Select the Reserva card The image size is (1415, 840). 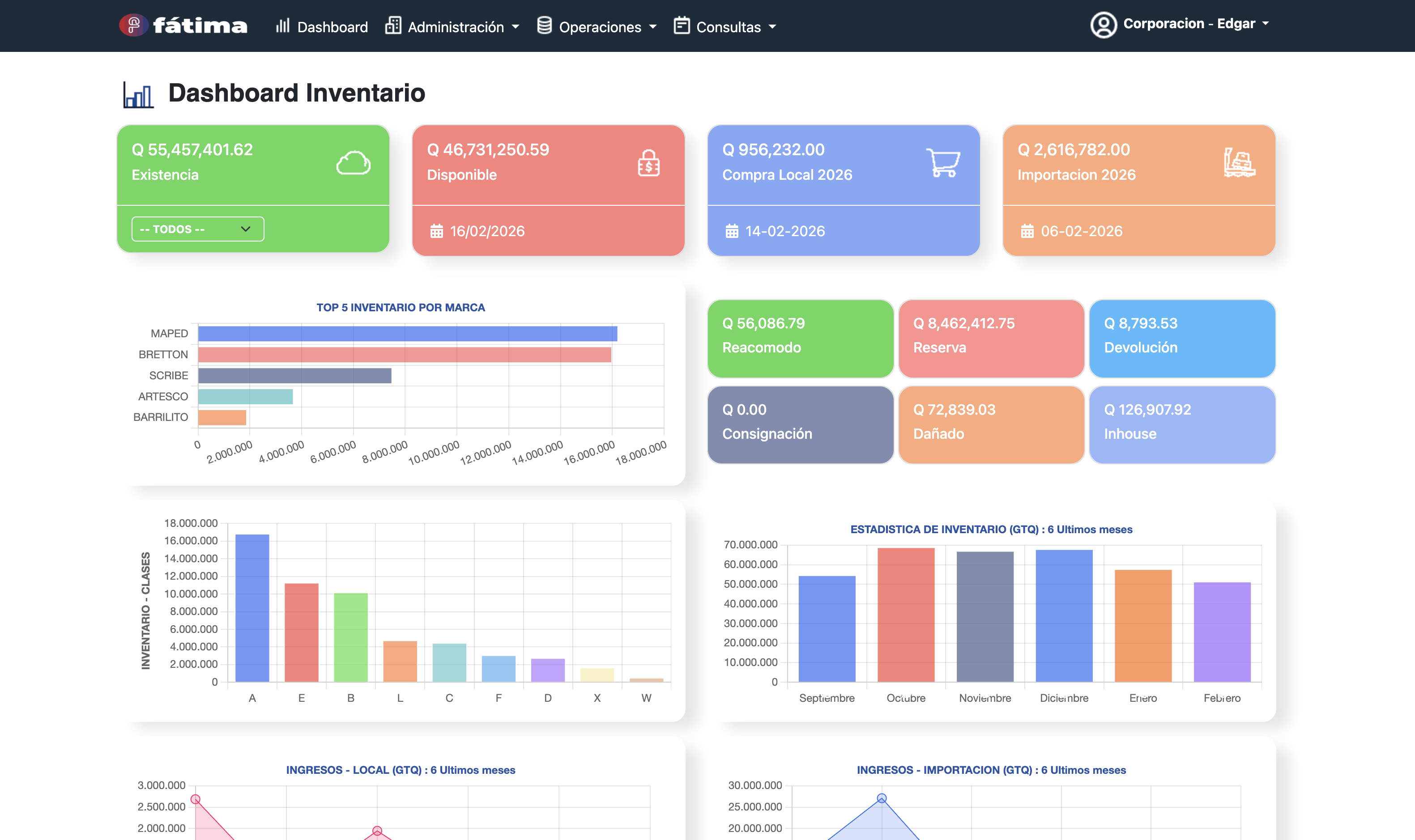(x=991, y=339)
